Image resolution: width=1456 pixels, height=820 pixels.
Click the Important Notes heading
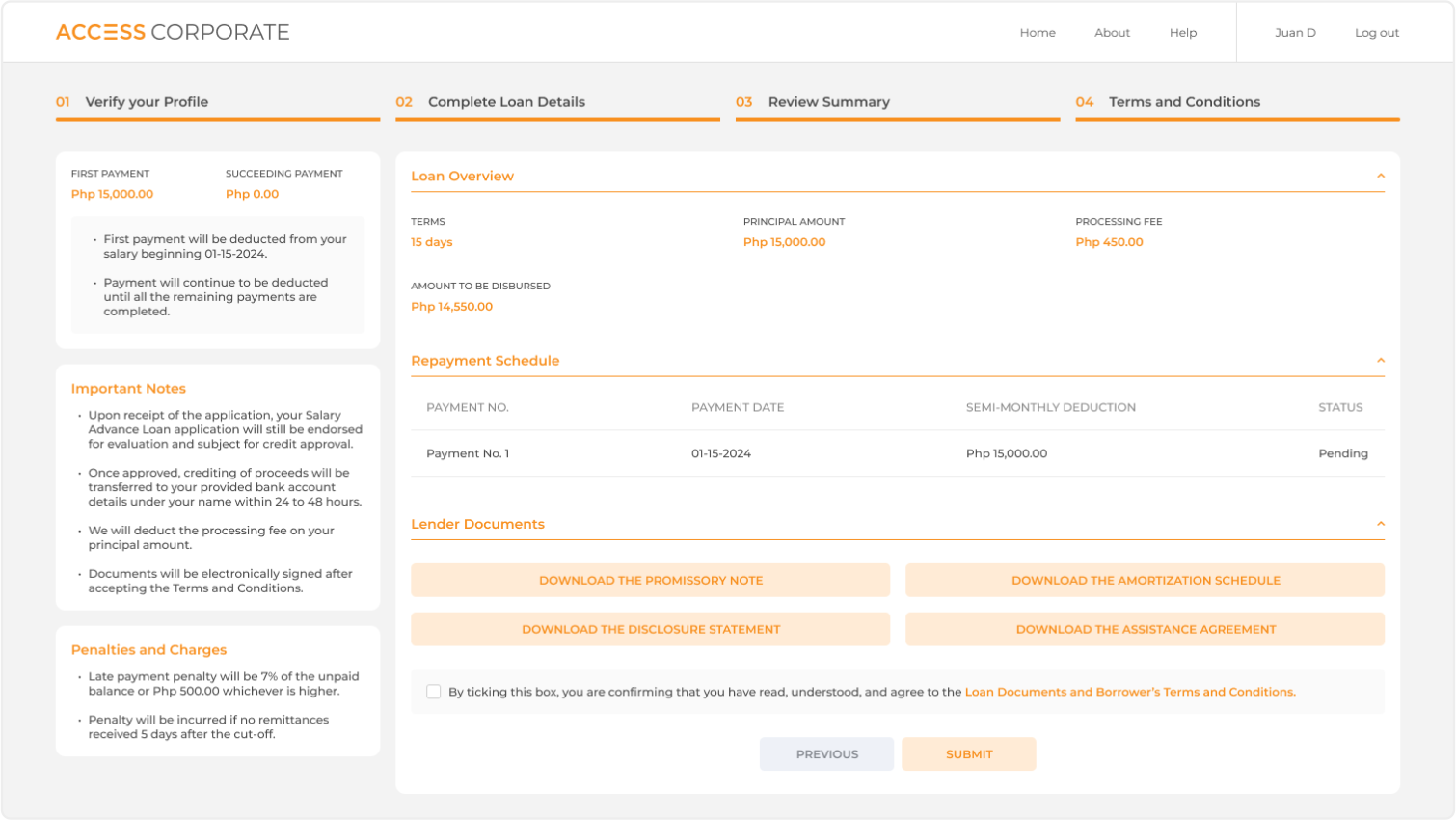[x=128, y=389]
